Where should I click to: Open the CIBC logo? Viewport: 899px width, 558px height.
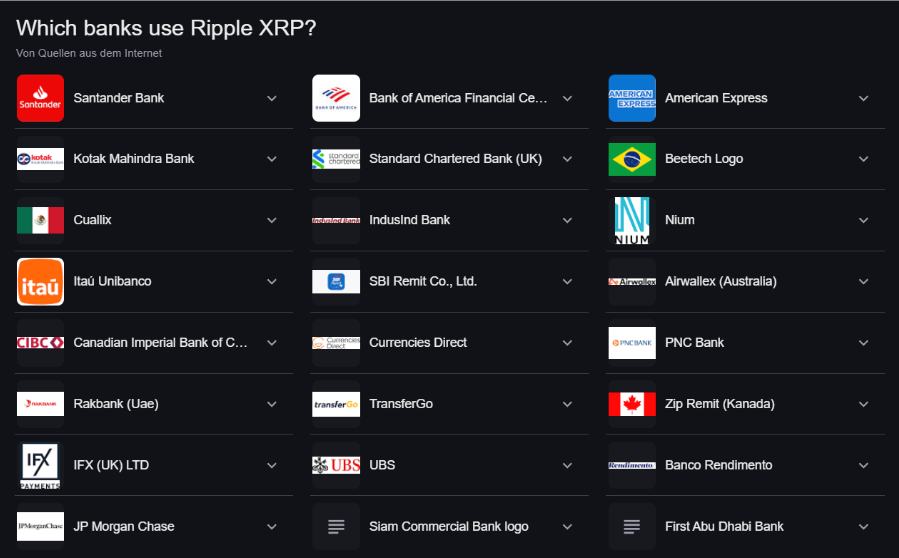[x=40, y=342]
